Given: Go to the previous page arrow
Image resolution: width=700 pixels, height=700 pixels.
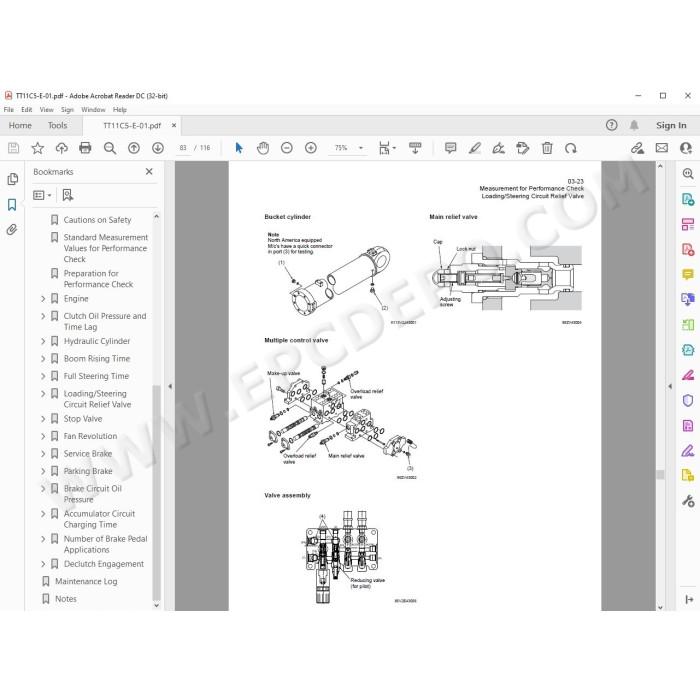Looking at the screenshot, I should pos(133,148).
